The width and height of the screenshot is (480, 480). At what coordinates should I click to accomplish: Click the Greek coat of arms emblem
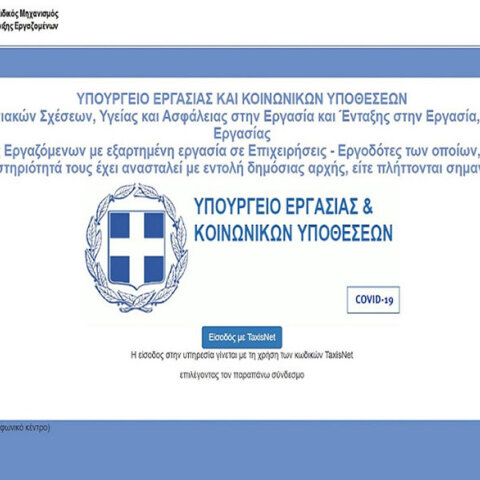[136, 248]
